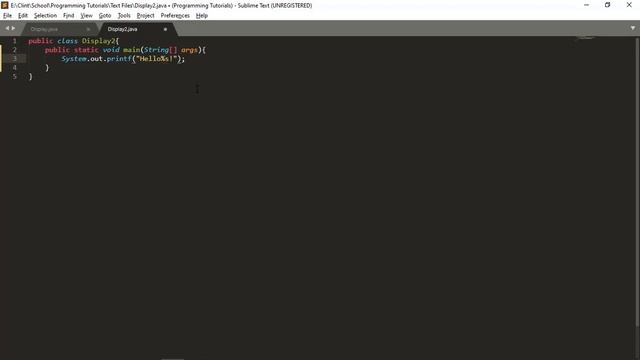Click the String type in line 2
Screen dimensions: 640x360
156,50
